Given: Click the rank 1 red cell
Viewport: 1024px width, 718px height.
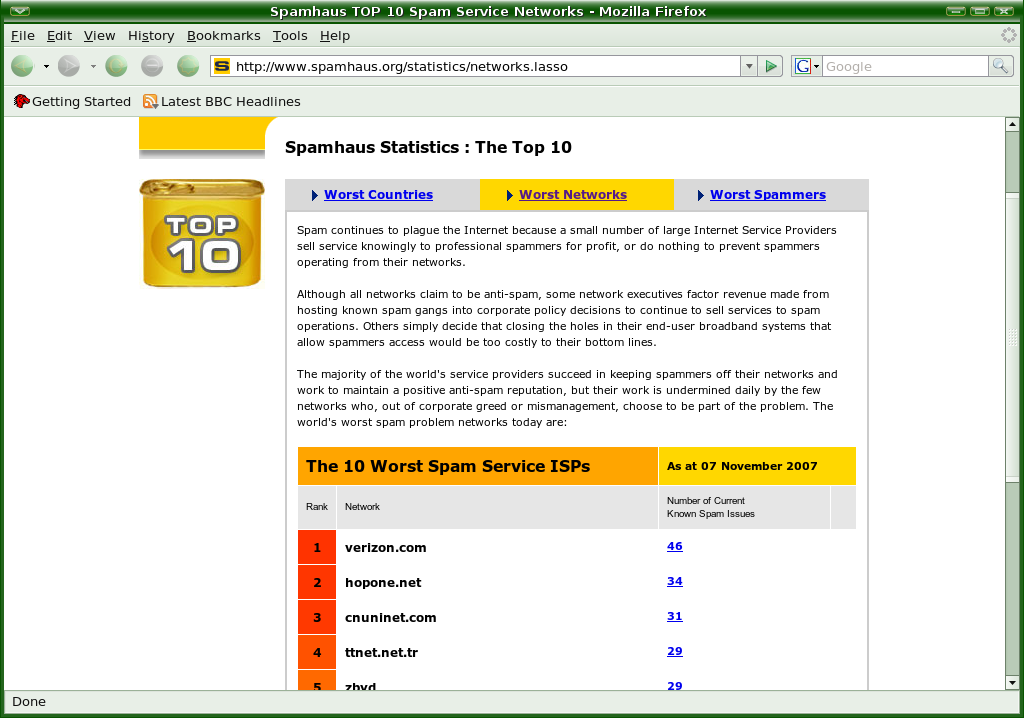Looking at the screenshot, I should [317, 547].
